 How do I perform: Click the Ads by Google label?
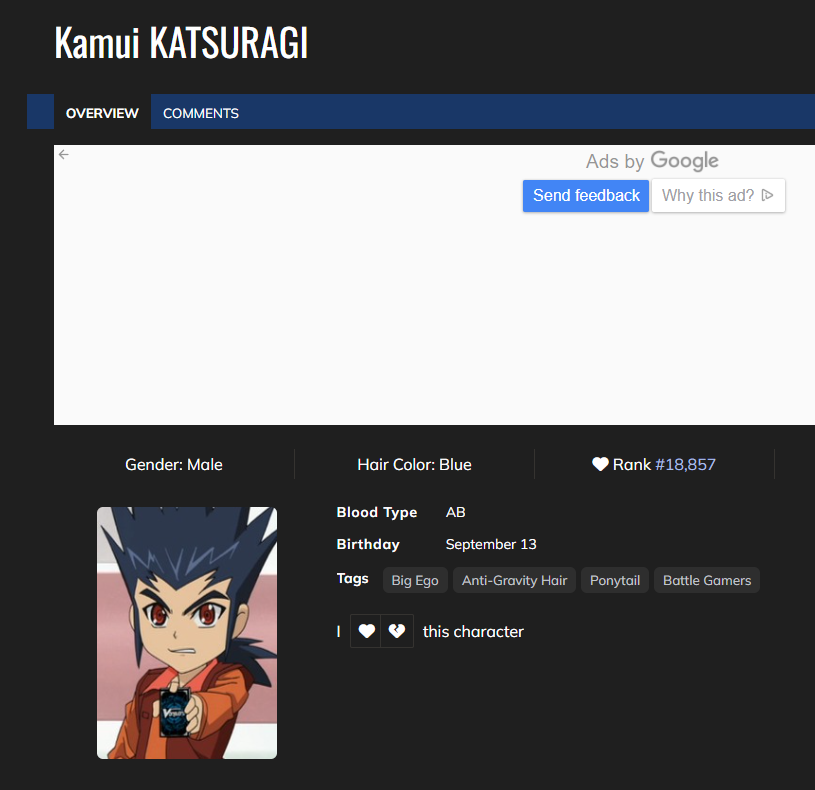[652, 161]
